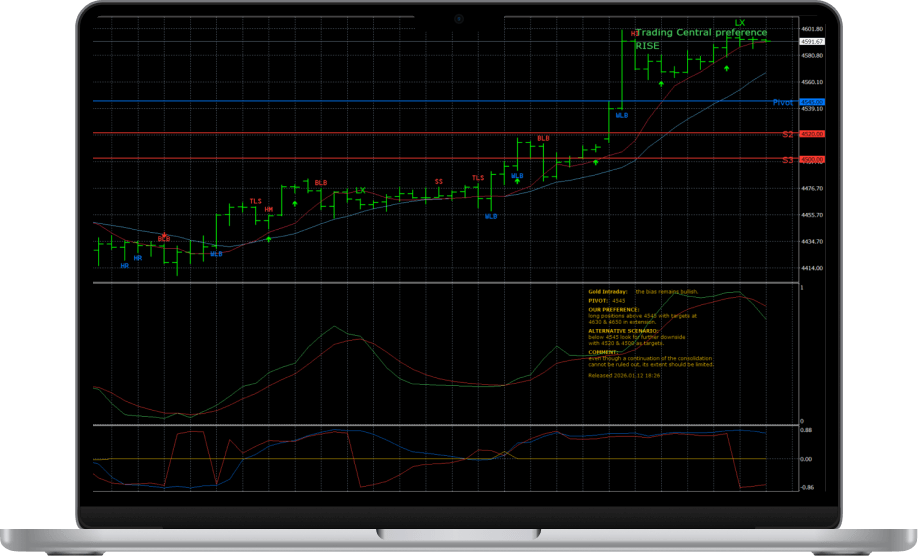
Task: Click the red HM candlestick marker
Action: pyautogui.click(x=269, y=210)
